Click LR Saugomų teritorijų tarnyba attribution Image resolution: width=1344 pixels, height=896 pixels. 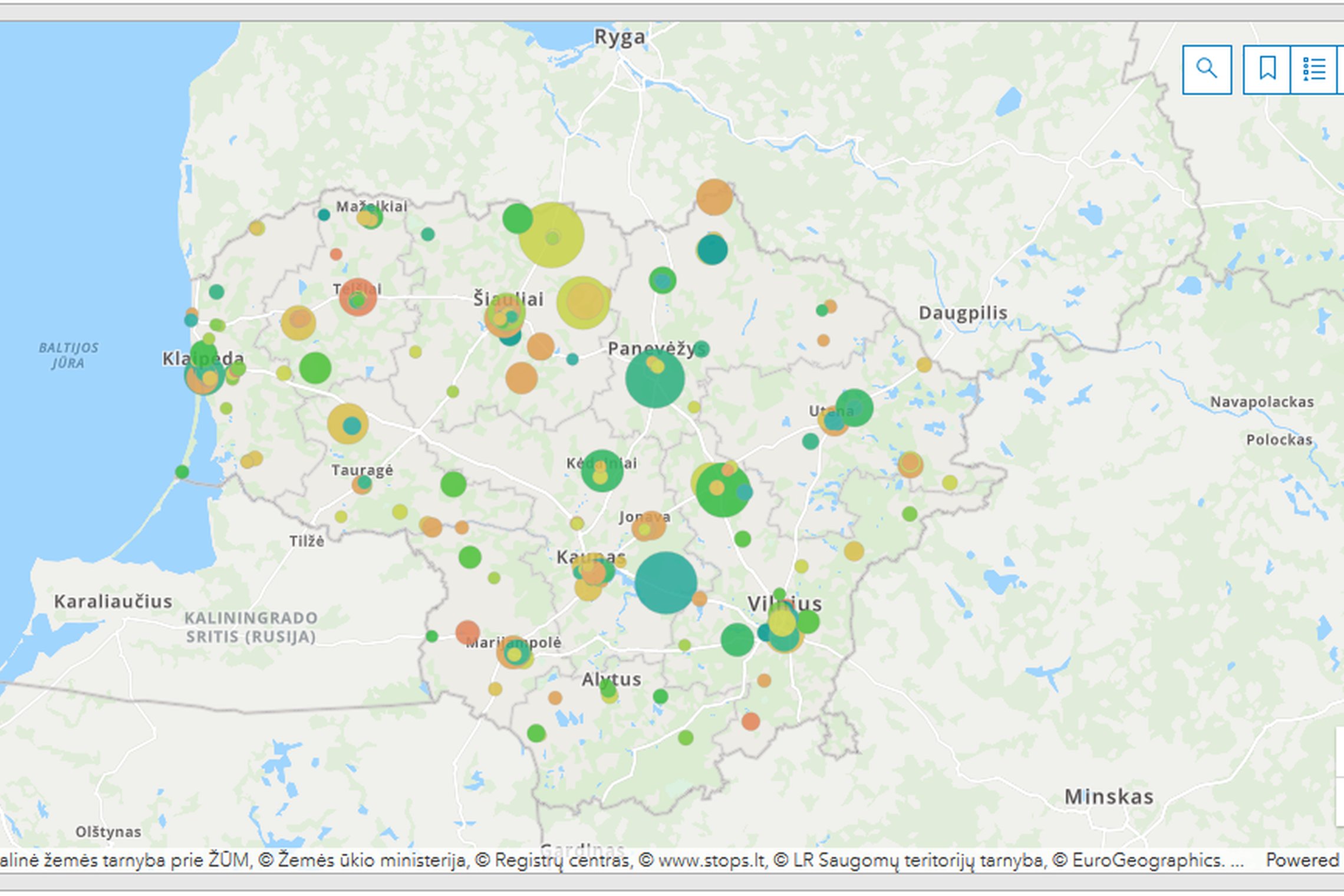click(920, 860)
